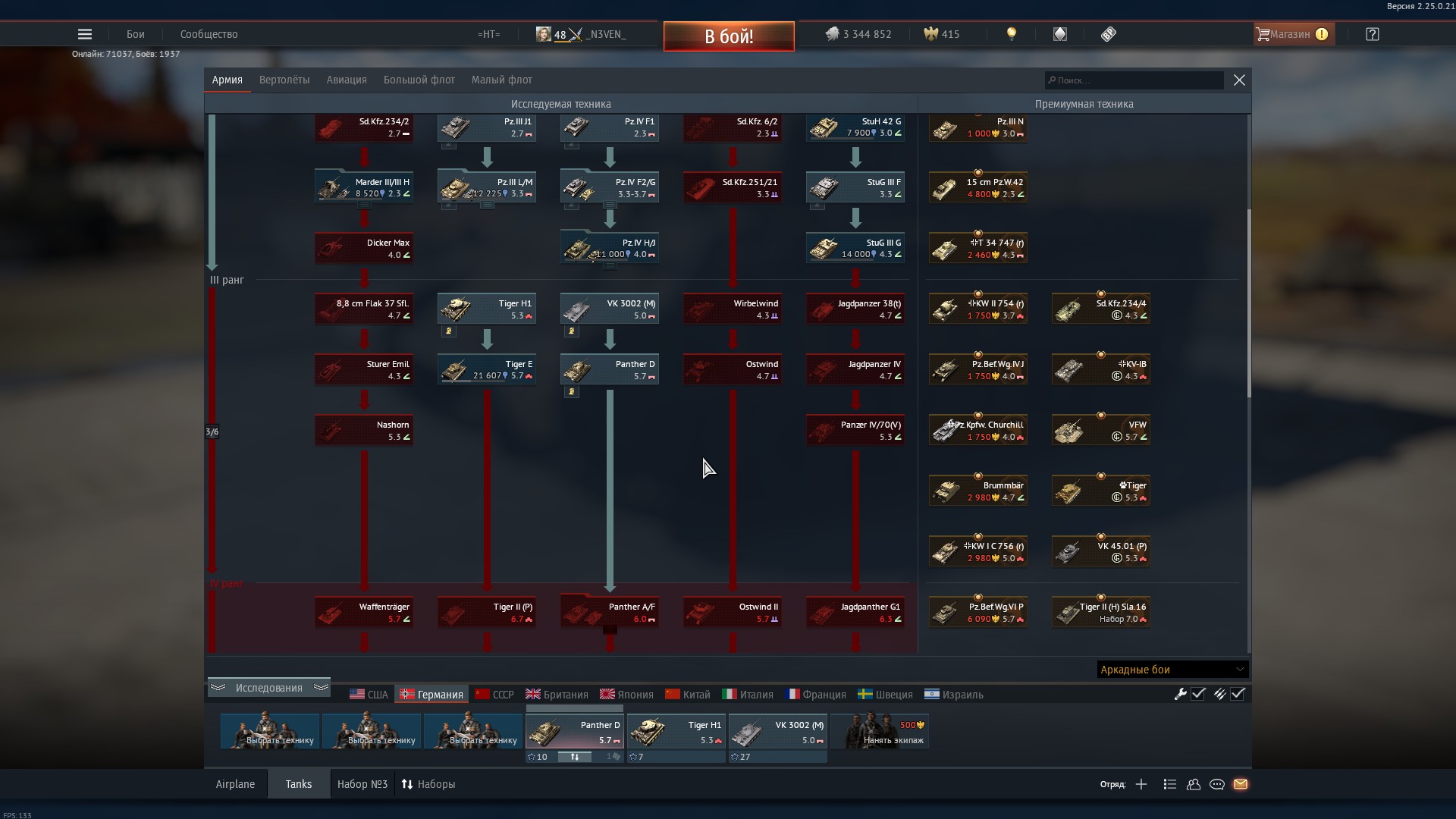This screenshot has width=1456, height=819.
Task: Select the Tiger E tank card
Action: click(487, 369)
